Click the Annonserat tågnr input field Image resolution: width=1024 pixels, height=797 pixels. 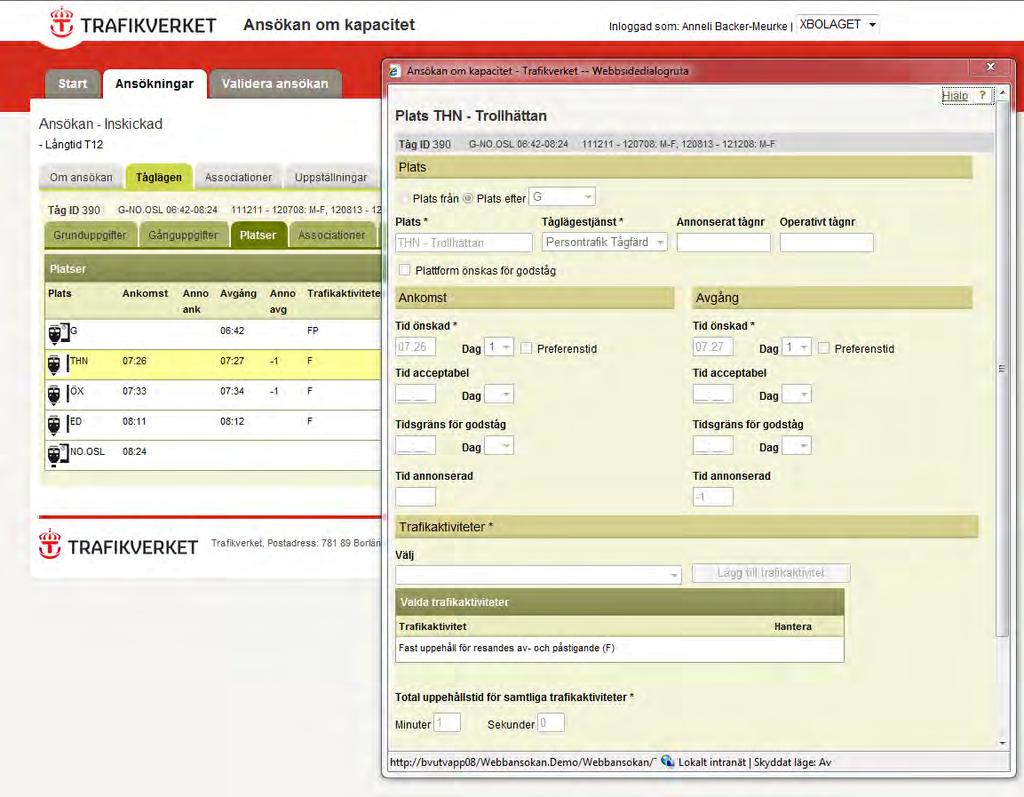[724, 242]
